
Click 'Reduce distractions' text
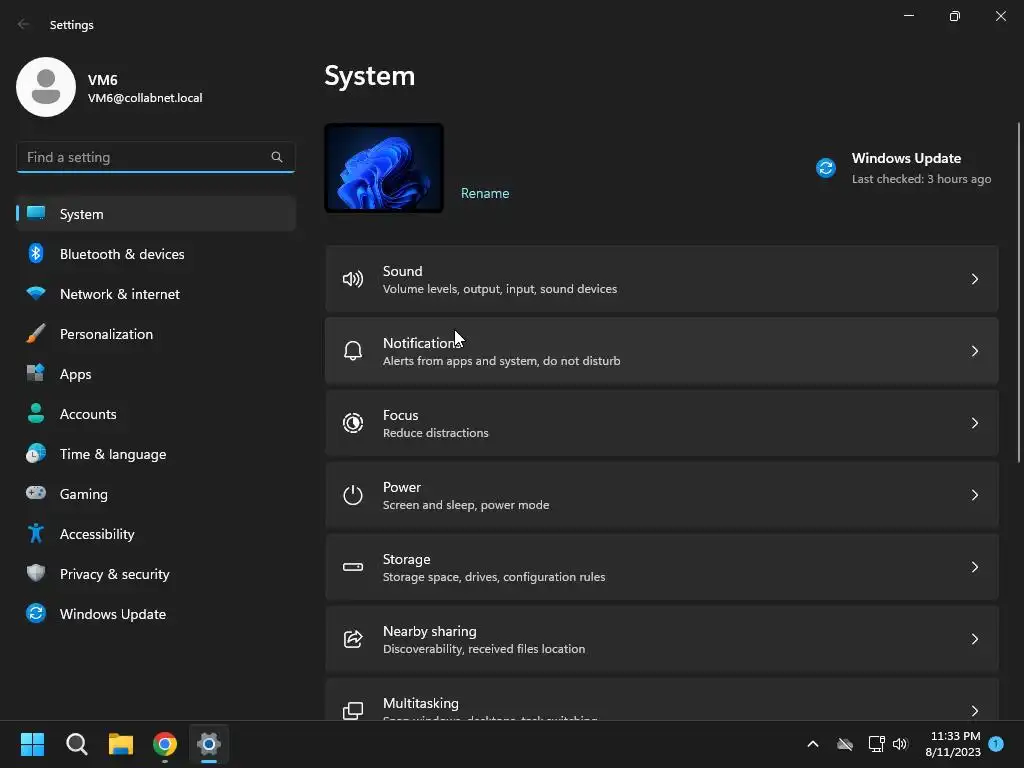436,433
